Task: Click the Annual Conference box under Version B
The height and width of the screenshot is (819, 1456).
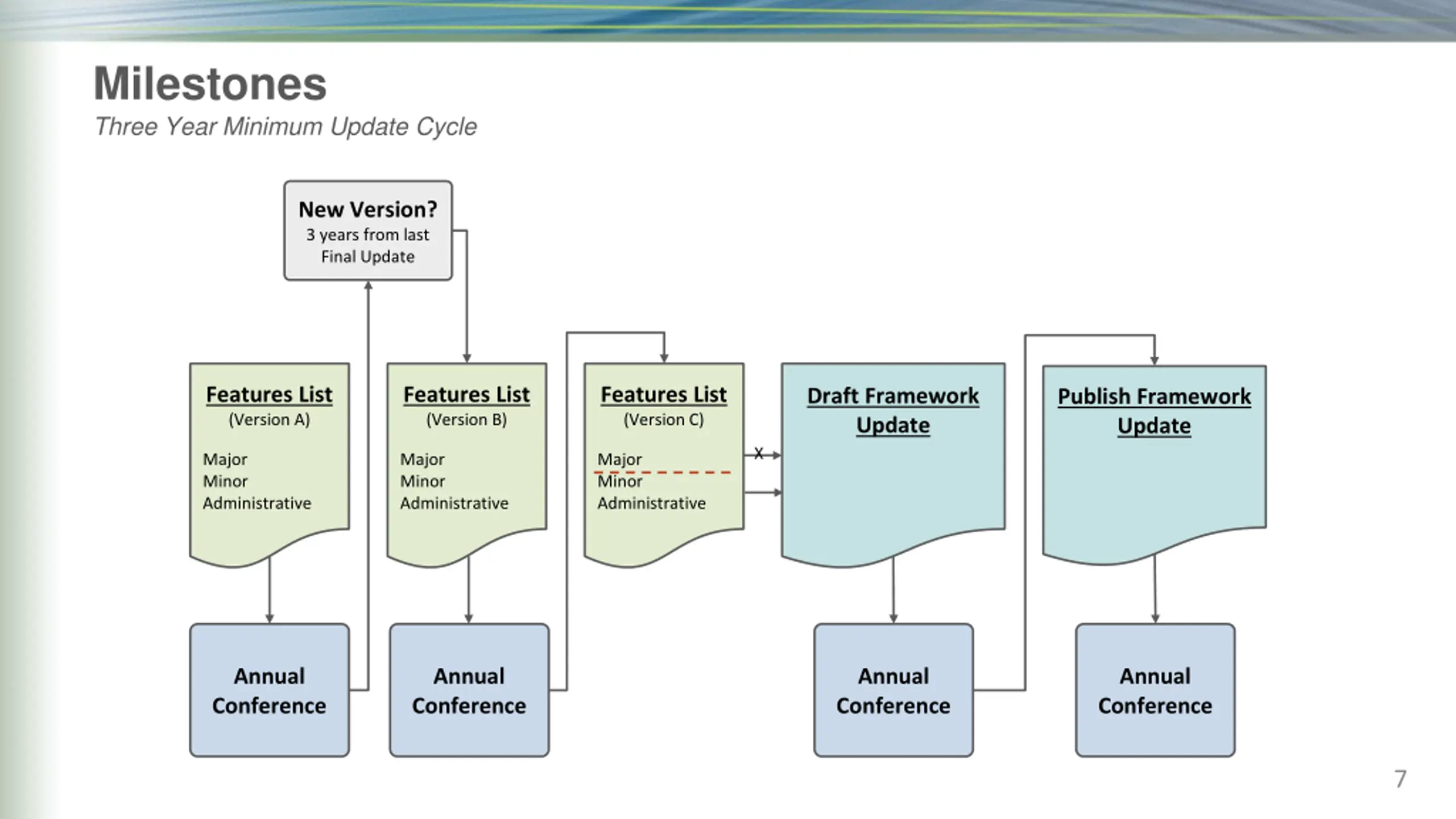Action: (x=469, y=690)
